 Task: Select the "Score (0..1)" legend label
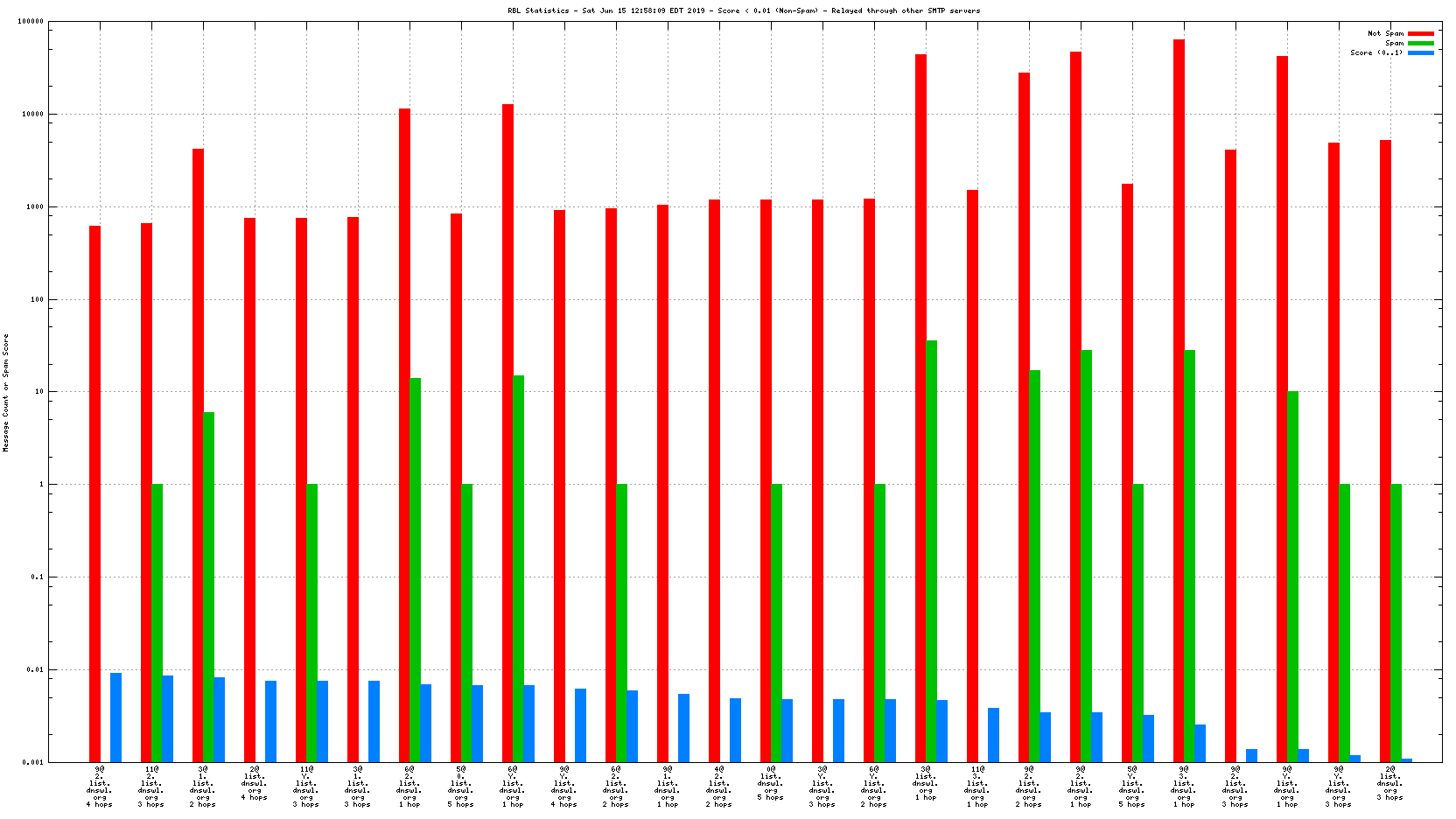(x=1375, y=52)
